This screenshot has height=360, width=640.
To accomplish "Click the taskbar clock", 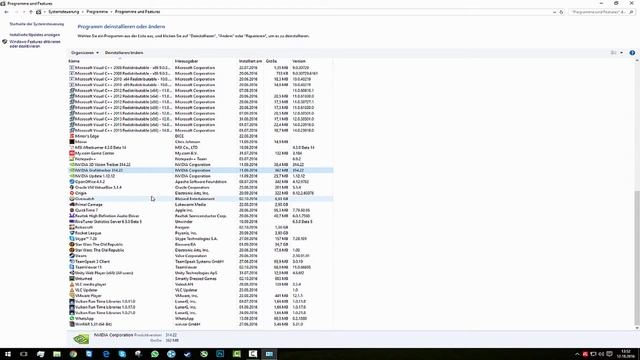I will click(625, 354).
